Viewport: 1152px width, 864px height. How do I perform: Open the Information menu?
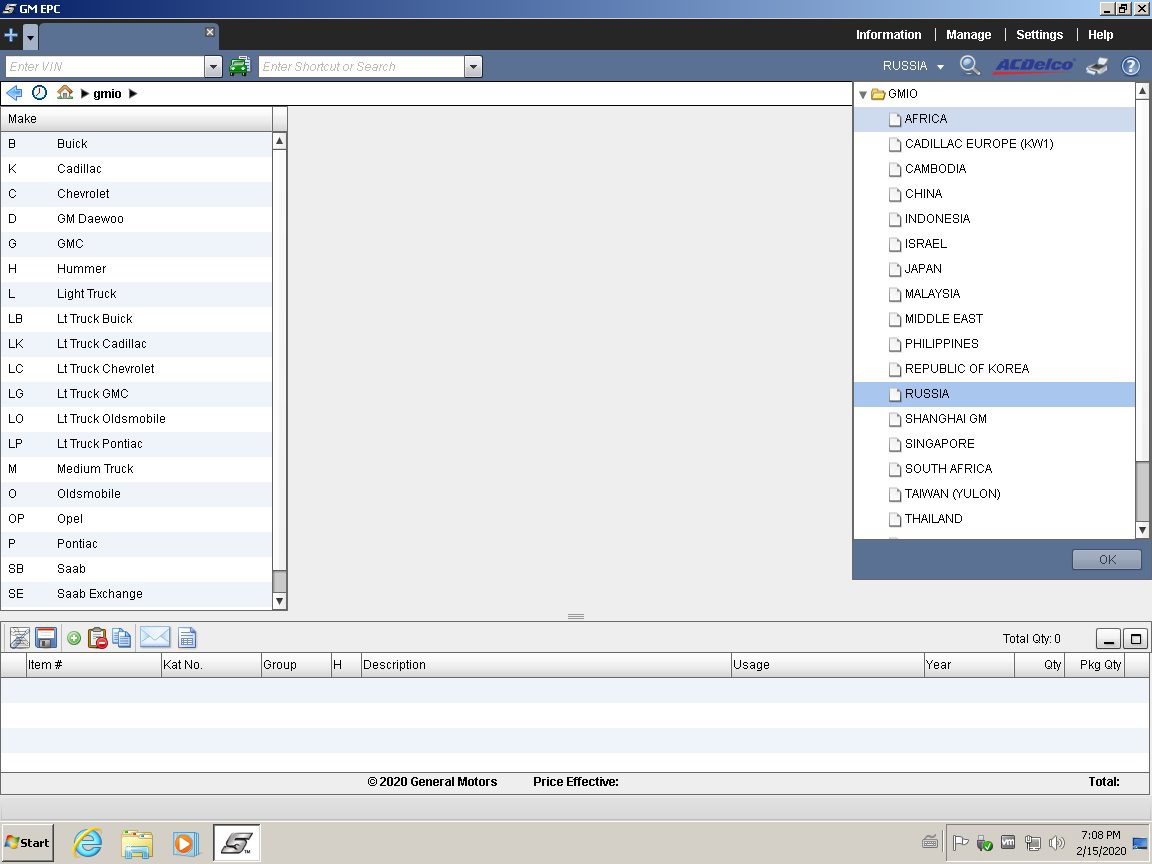click(x=888, y=35)
